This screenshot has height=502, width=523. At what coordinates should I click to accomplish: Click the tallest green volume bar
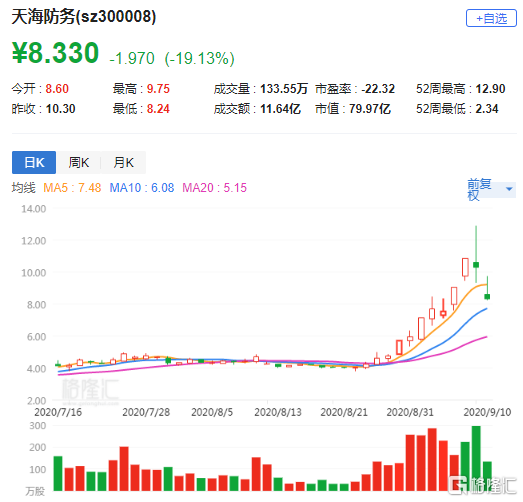476,458
